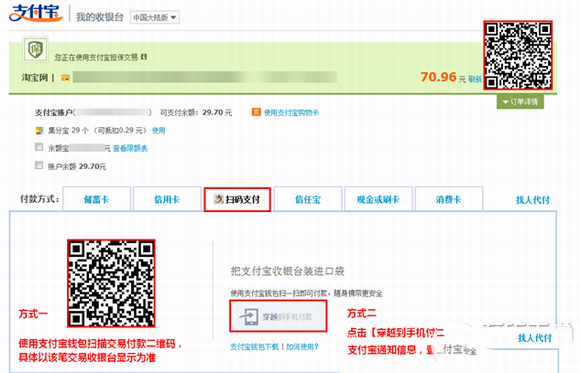Switch to the 消费卡 tab

449,199
